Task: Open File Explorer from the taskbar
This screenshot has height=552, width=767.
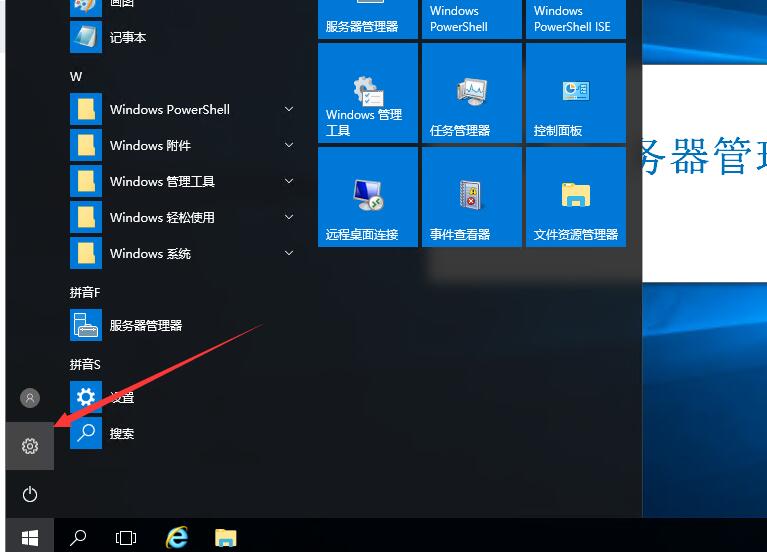Action: point(226,538)
